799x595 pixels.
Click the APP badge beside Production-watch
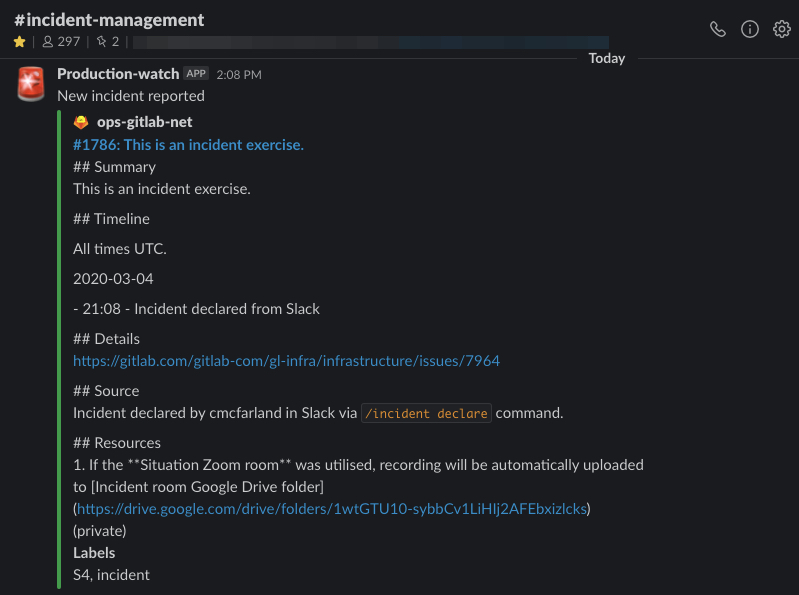196,74
